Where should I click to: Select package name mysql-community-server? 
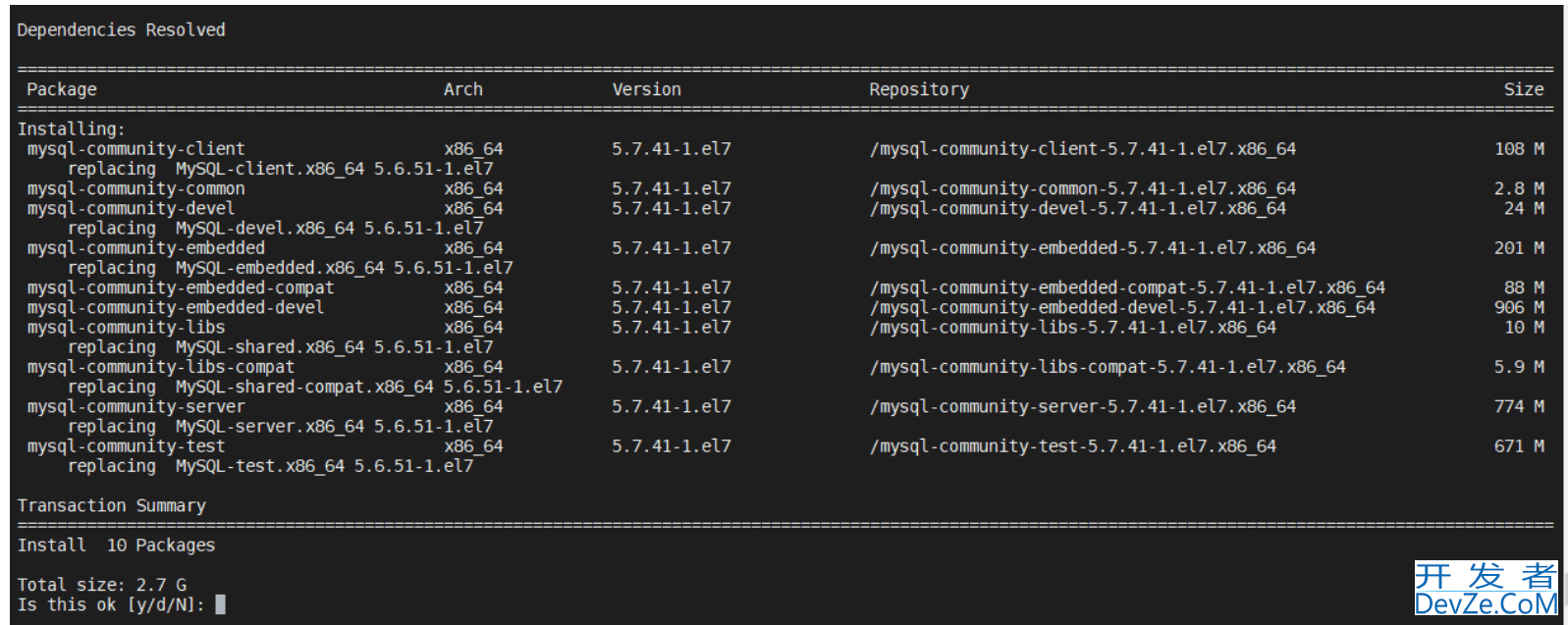[135, 406]
